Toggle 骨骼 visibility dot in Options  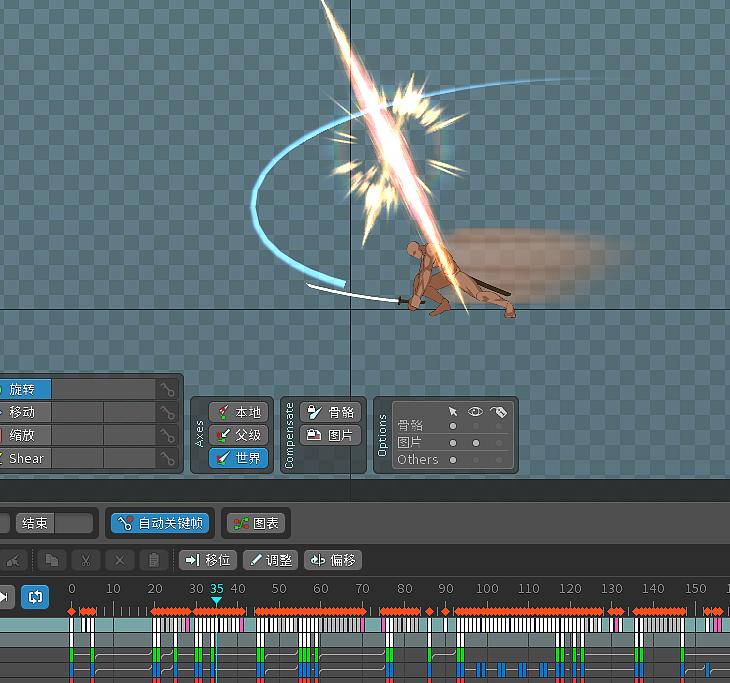(476, 426)
